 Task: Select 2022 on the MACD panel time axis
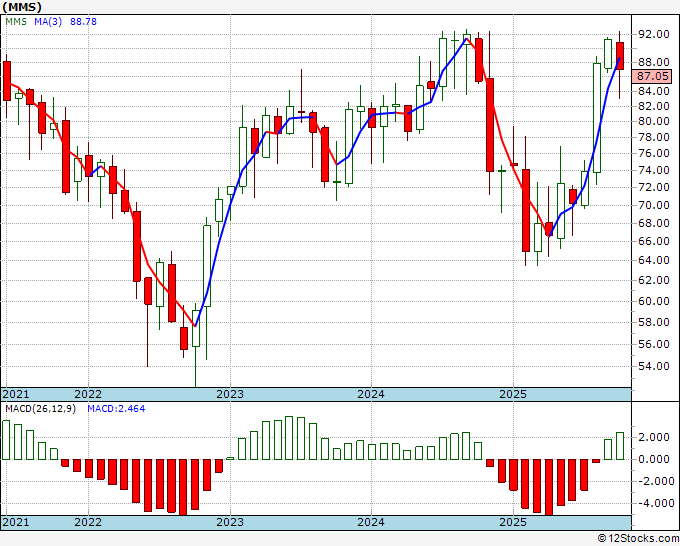click(x=88, y=522)
